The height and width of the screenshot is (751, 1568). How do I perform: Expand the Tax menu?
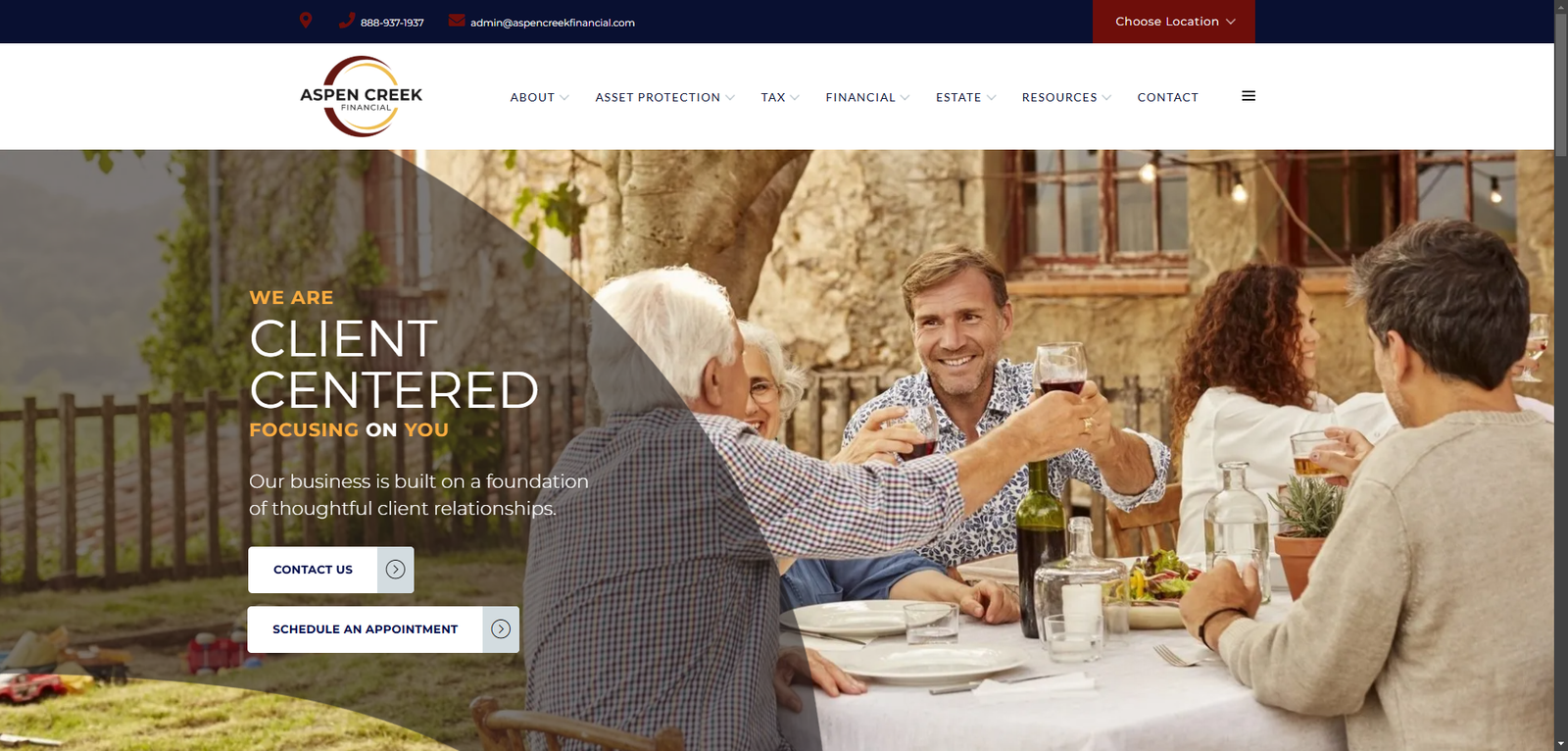pyautogui.click(x=780, y=98)
